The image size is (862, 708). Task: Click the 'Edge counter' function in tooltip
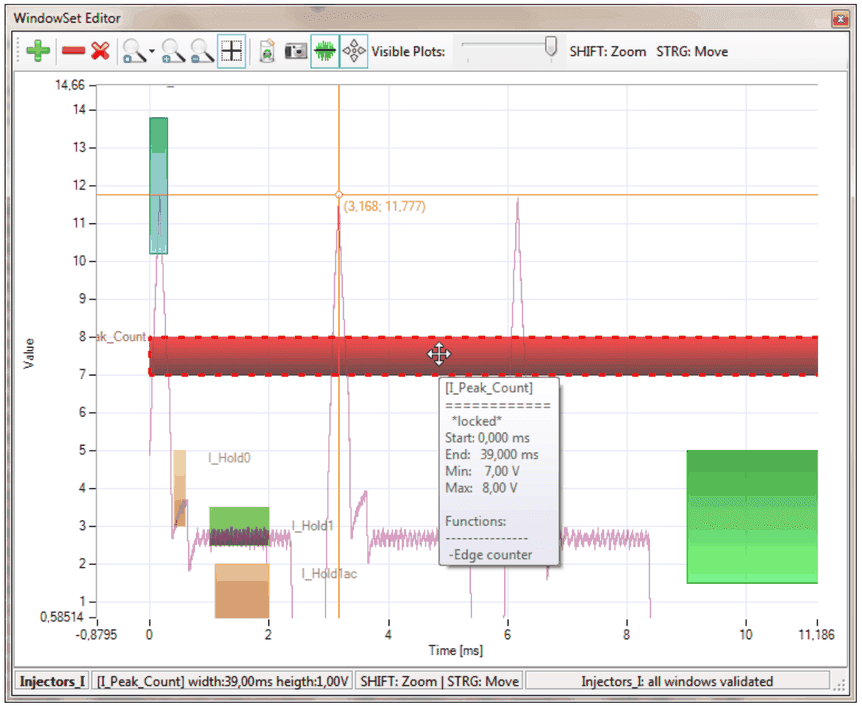493,555
